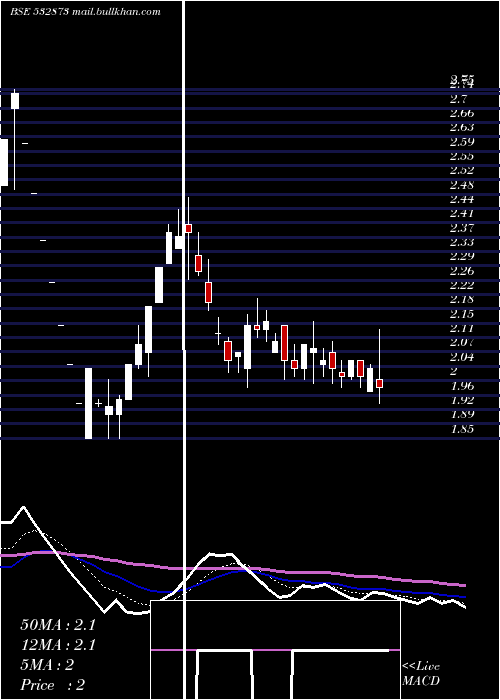
Task: Pick the 2.07 axis label
Action: [x=462, y=343]
